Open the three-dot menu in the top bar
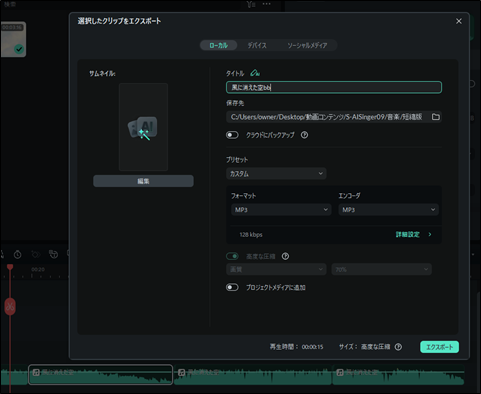Image resolution: width=481 pixels, height=394 pixels. [267, 4]
